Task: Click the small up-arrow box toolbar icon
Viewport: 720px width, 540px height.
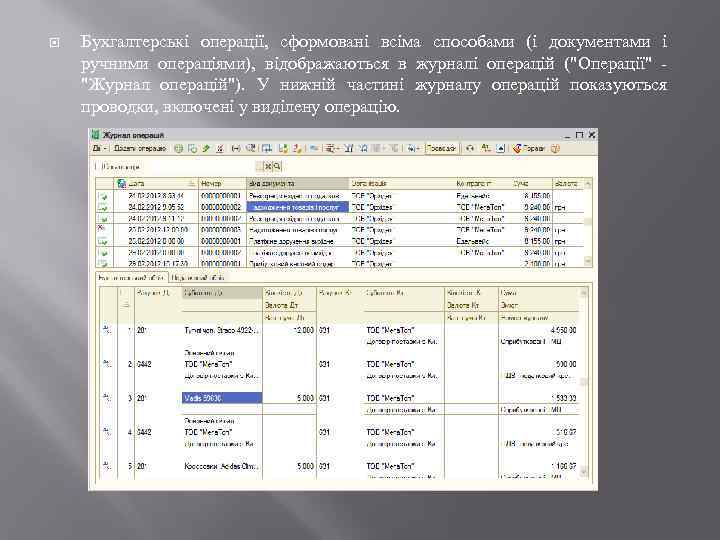Action: pyautogui.click(x=501, y=148)
